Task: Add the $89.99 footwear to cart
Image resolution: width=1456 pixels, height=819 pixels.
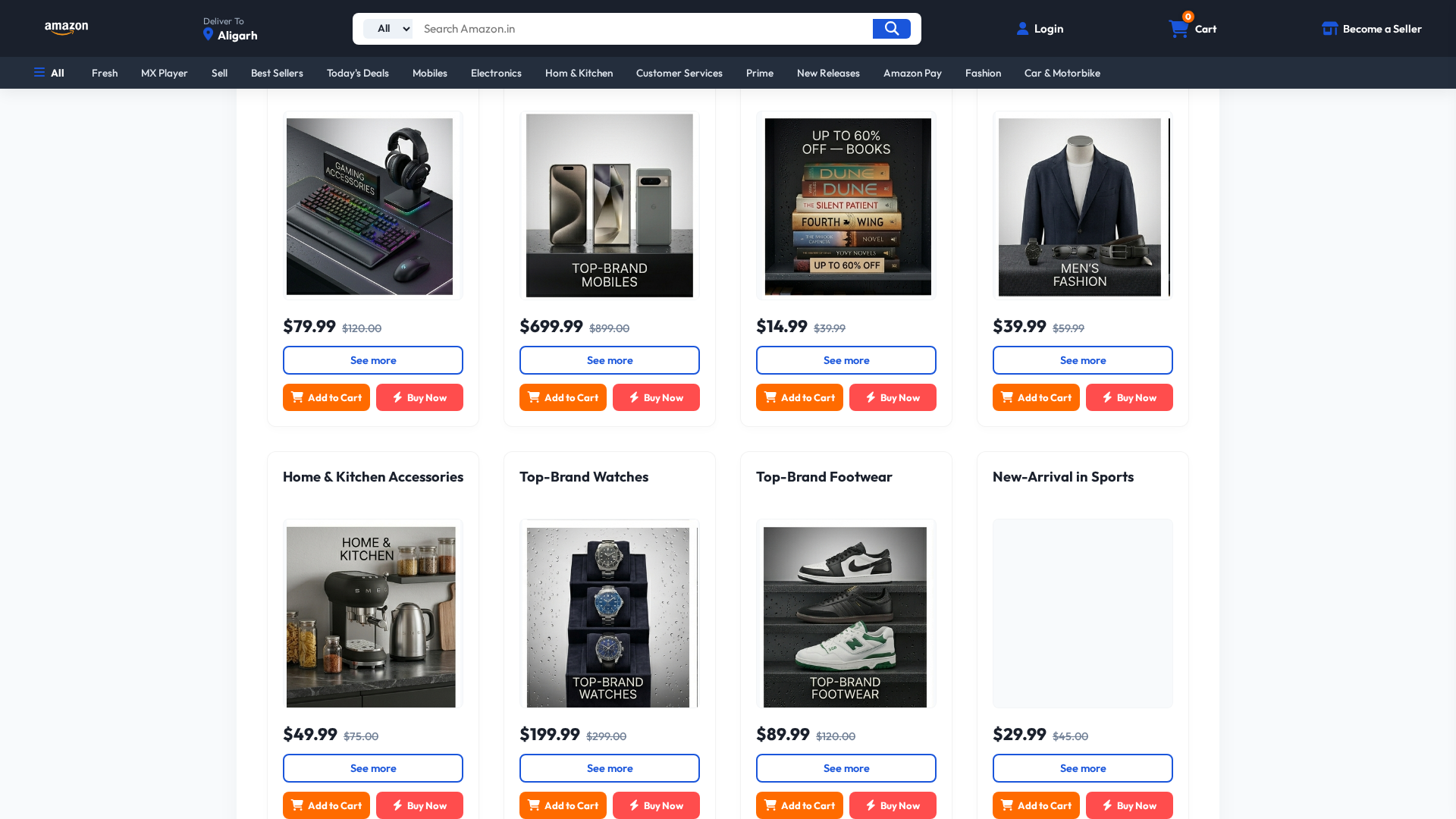Action: point(799,805)
